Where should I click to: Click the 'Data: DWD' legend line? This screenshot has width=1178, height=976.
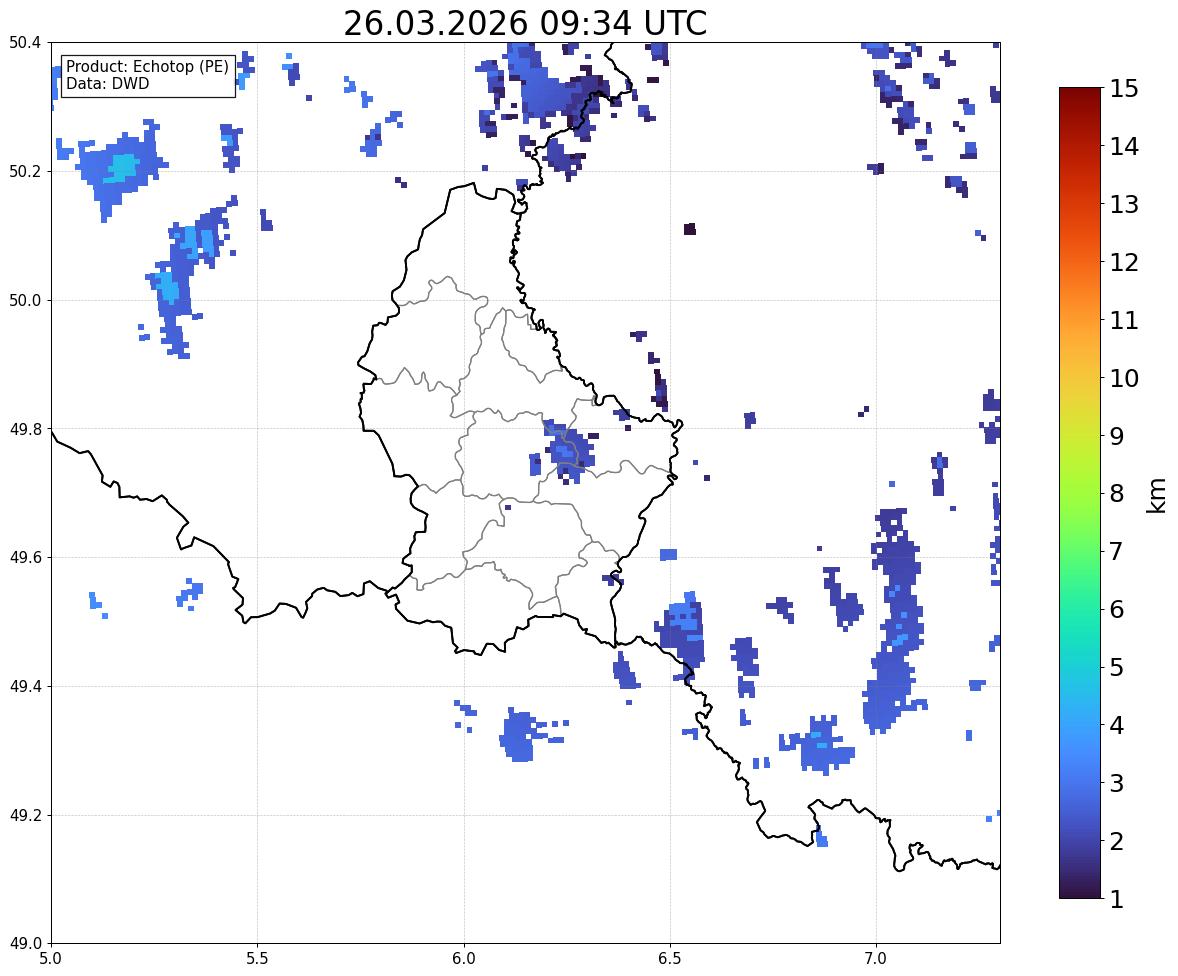[x=107, y=83]
